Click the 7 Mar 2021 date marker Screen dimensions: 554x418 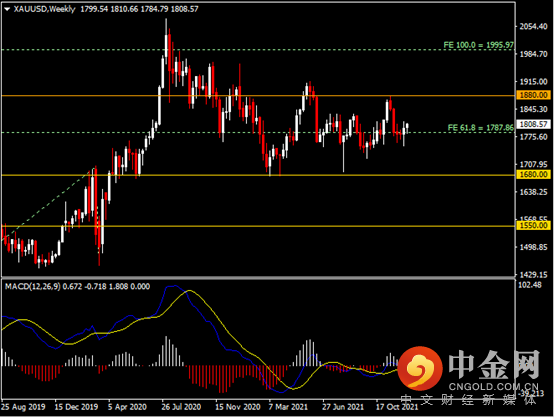point(288,407)
